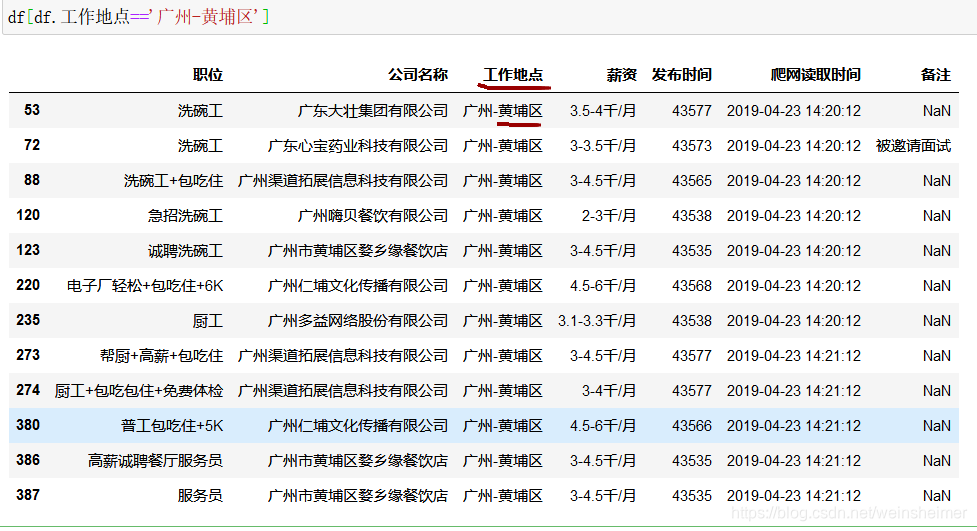Select the 备注 column header
The image size is (977, 531).
click(x=936, y=75)
